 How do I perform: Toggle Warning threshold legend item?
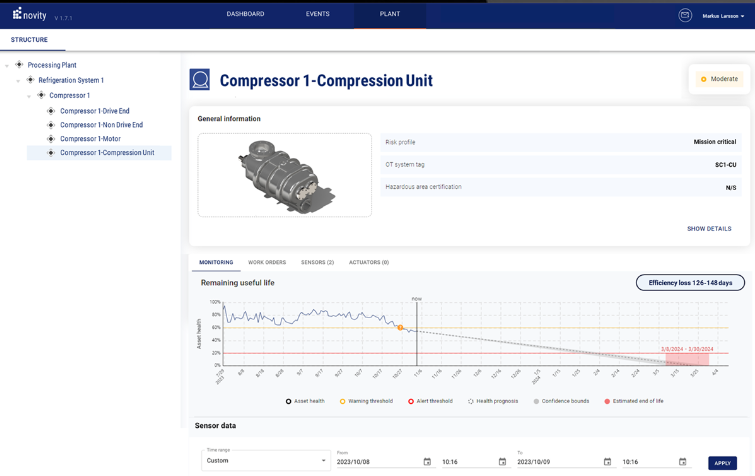tap(366, 401)
